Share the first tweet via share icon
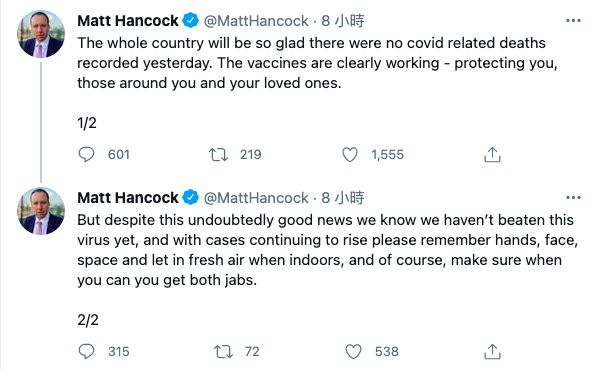The height and width of the screenshot is (370, 597). 492,155
